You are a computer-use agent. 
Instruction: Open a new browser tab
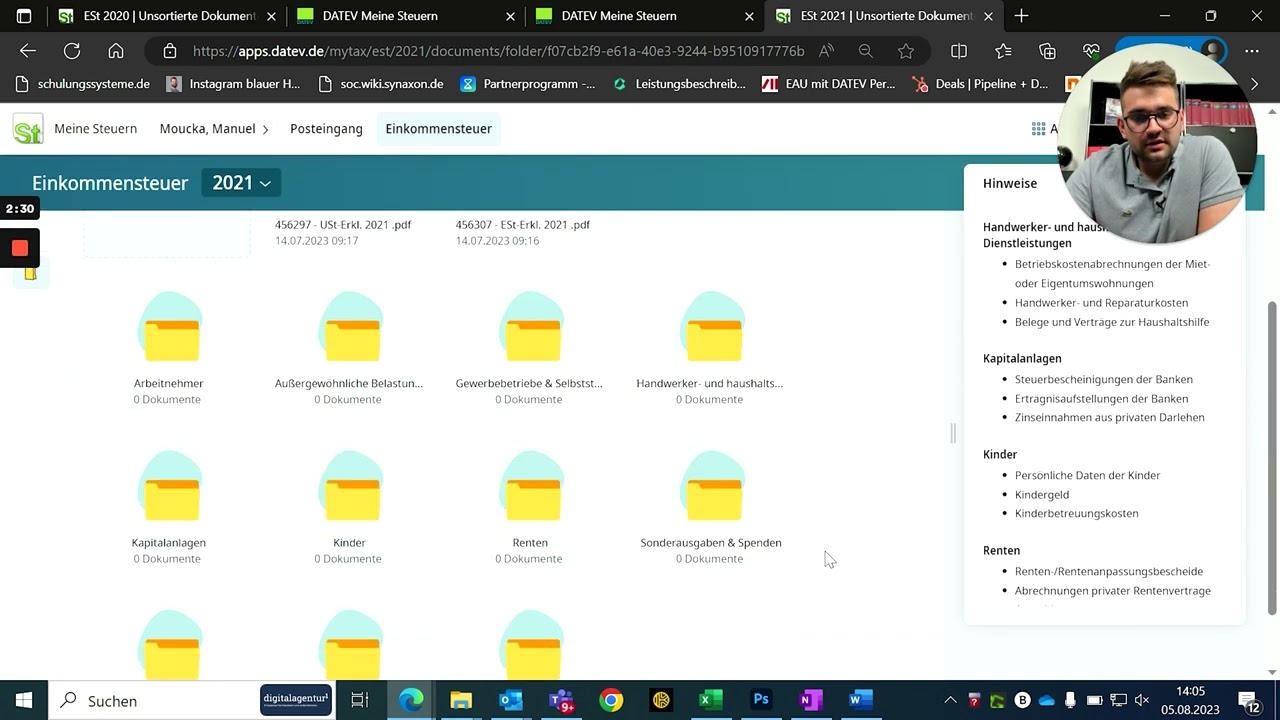click(x=1021, y=16)
